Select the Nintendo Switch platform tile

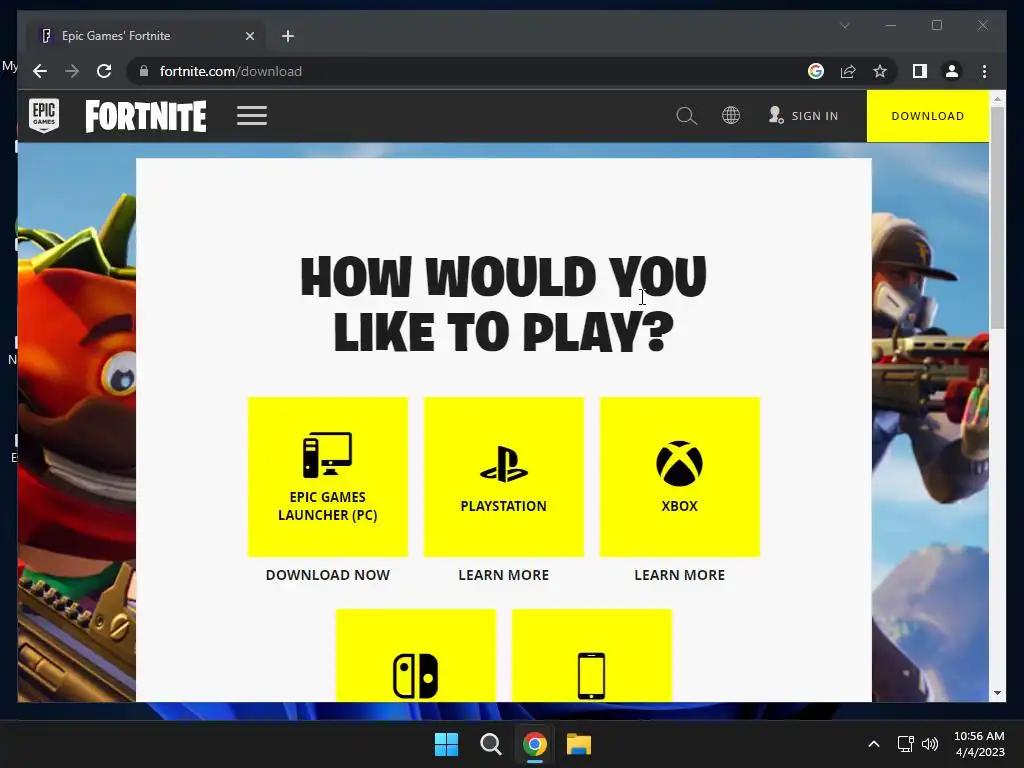click(x=416, y=656)
